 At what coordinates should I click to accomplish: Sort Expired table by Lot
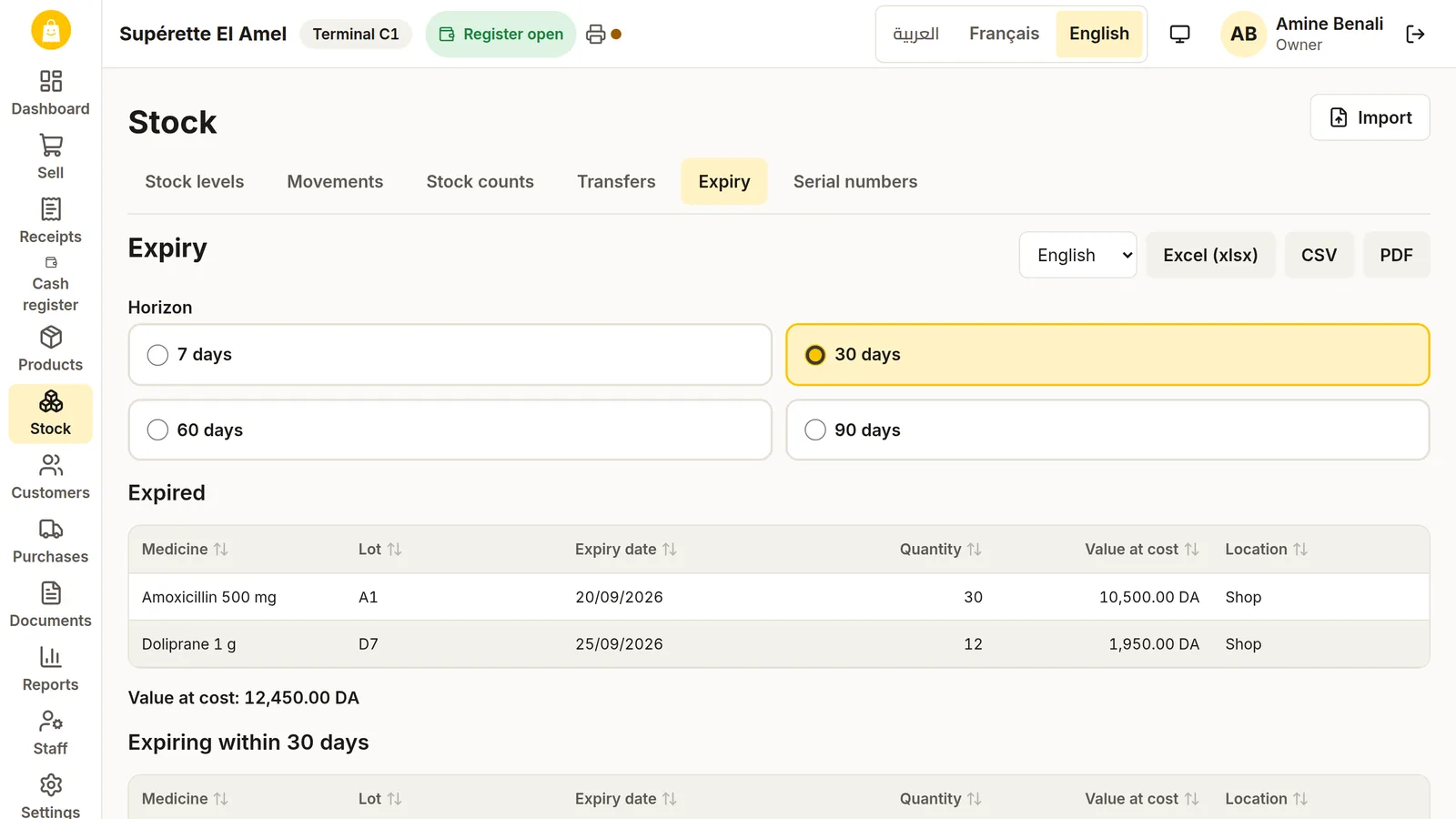tap(379, 550)
